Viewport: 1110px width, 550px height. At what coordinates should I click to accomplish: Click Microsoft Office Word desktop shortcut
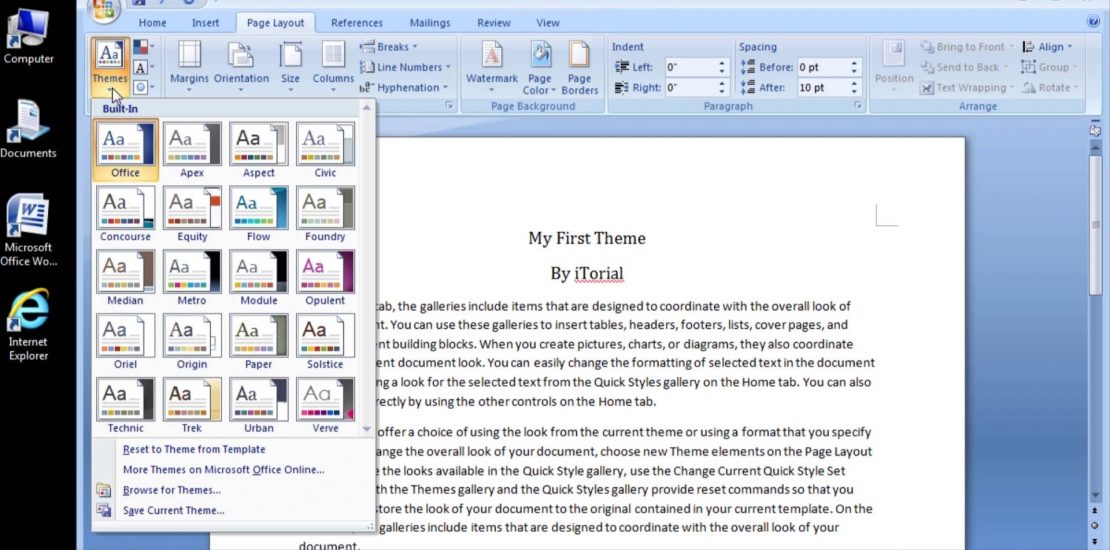pos(28,231)
